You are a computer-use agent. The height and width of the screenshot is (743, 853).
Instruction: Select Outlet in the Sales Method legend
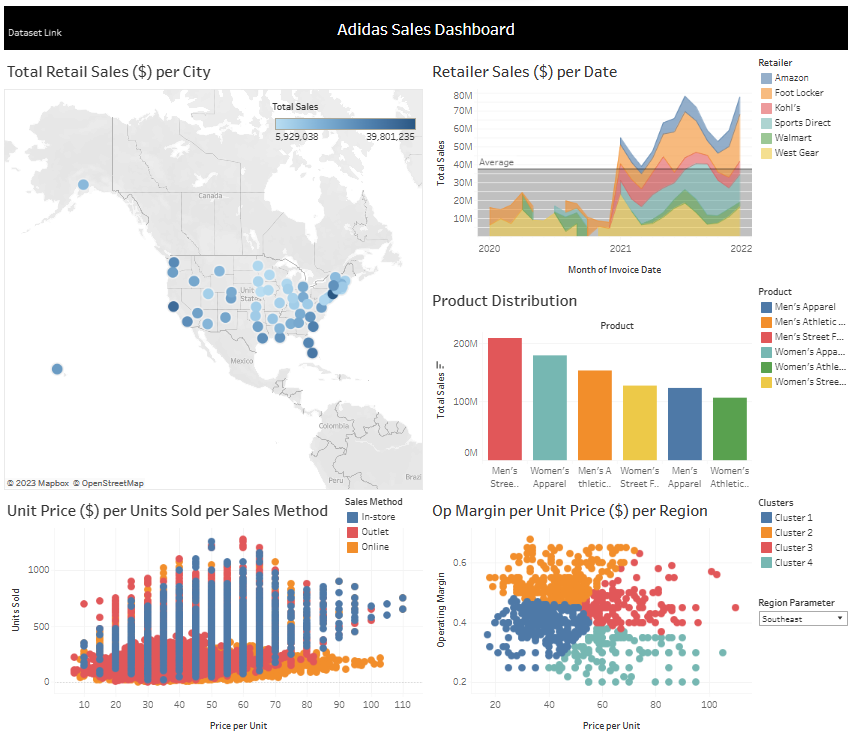pyautogui.click(x=352, y=532)
